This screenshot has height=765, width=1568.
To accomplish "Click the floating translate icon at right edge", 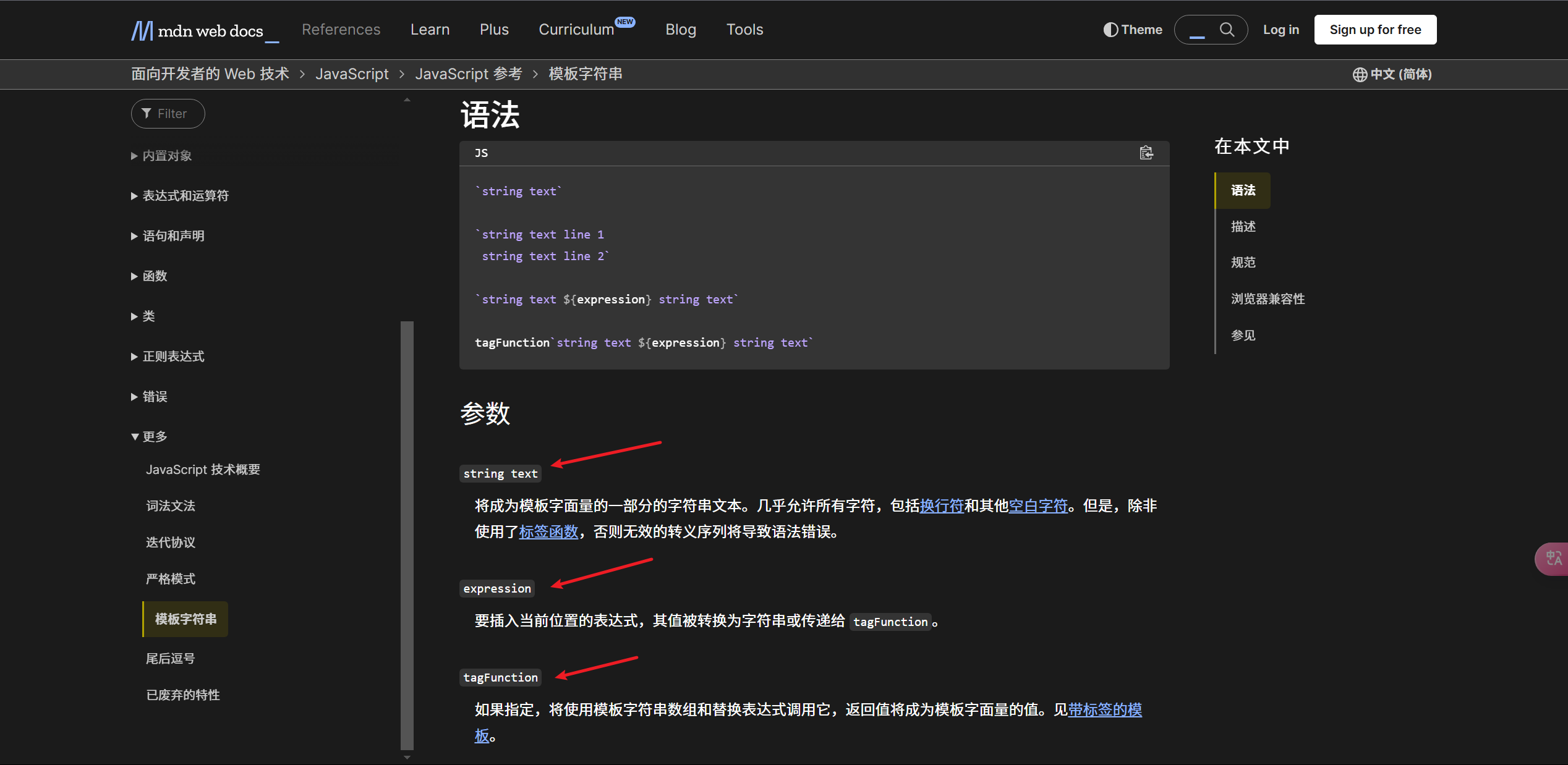I will coord(1553,559).
